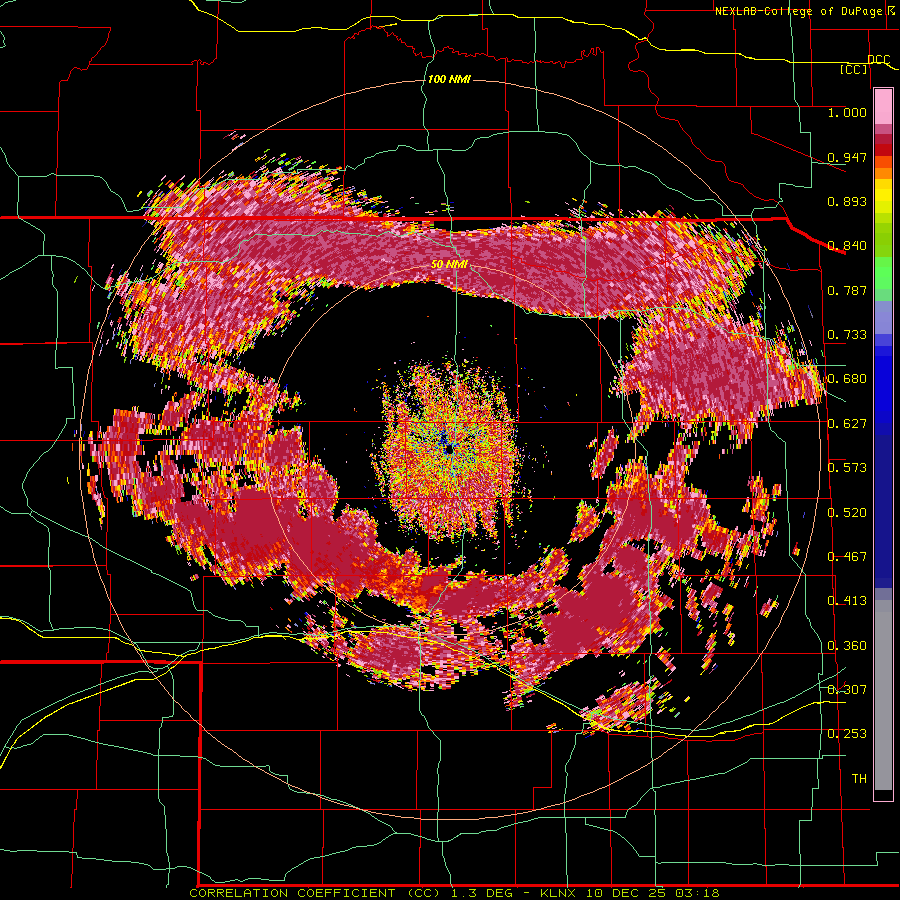The width and height of the screenshot is (900, 900).
Task: Click the TH threshold label in legend
Action: [x=859, y=779]
